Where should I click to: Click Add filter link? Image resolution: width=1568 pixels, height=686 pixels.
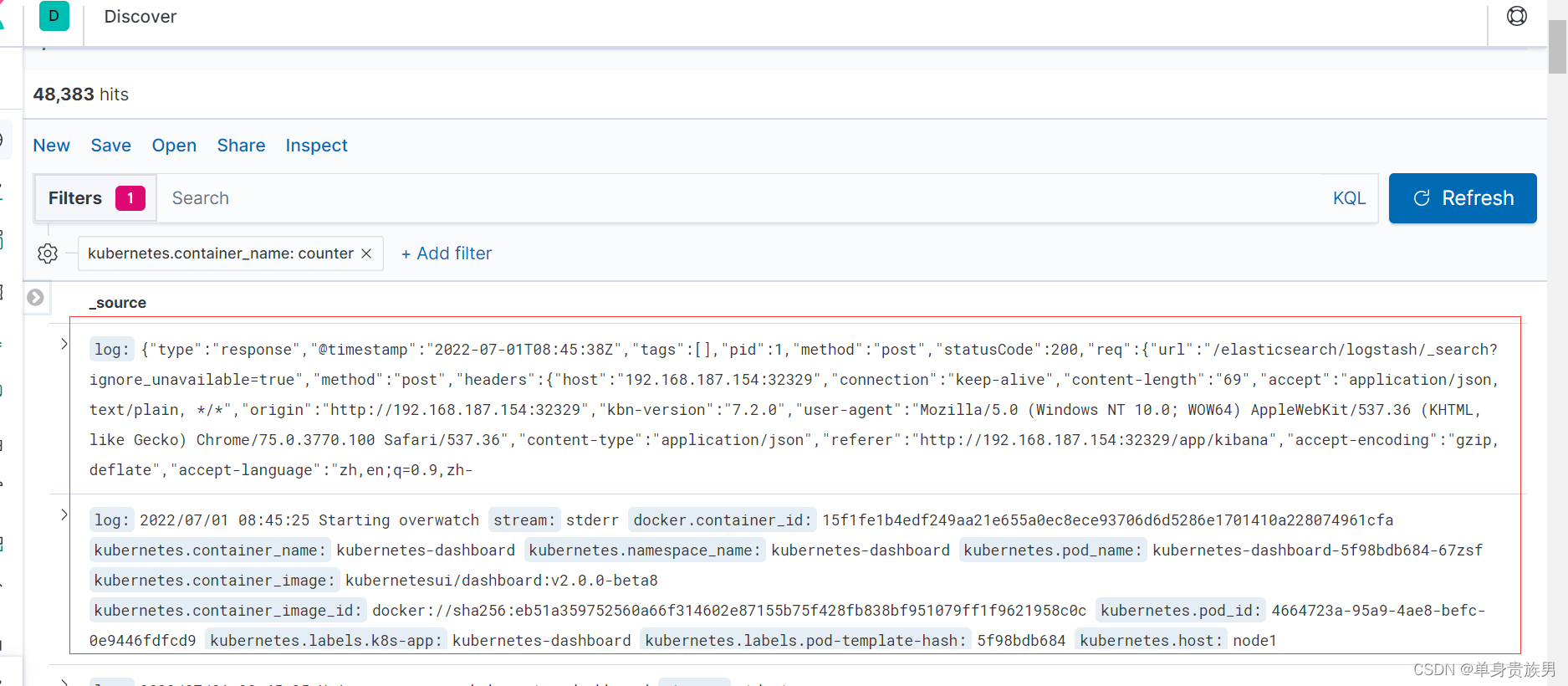click(x=447, y=253)
